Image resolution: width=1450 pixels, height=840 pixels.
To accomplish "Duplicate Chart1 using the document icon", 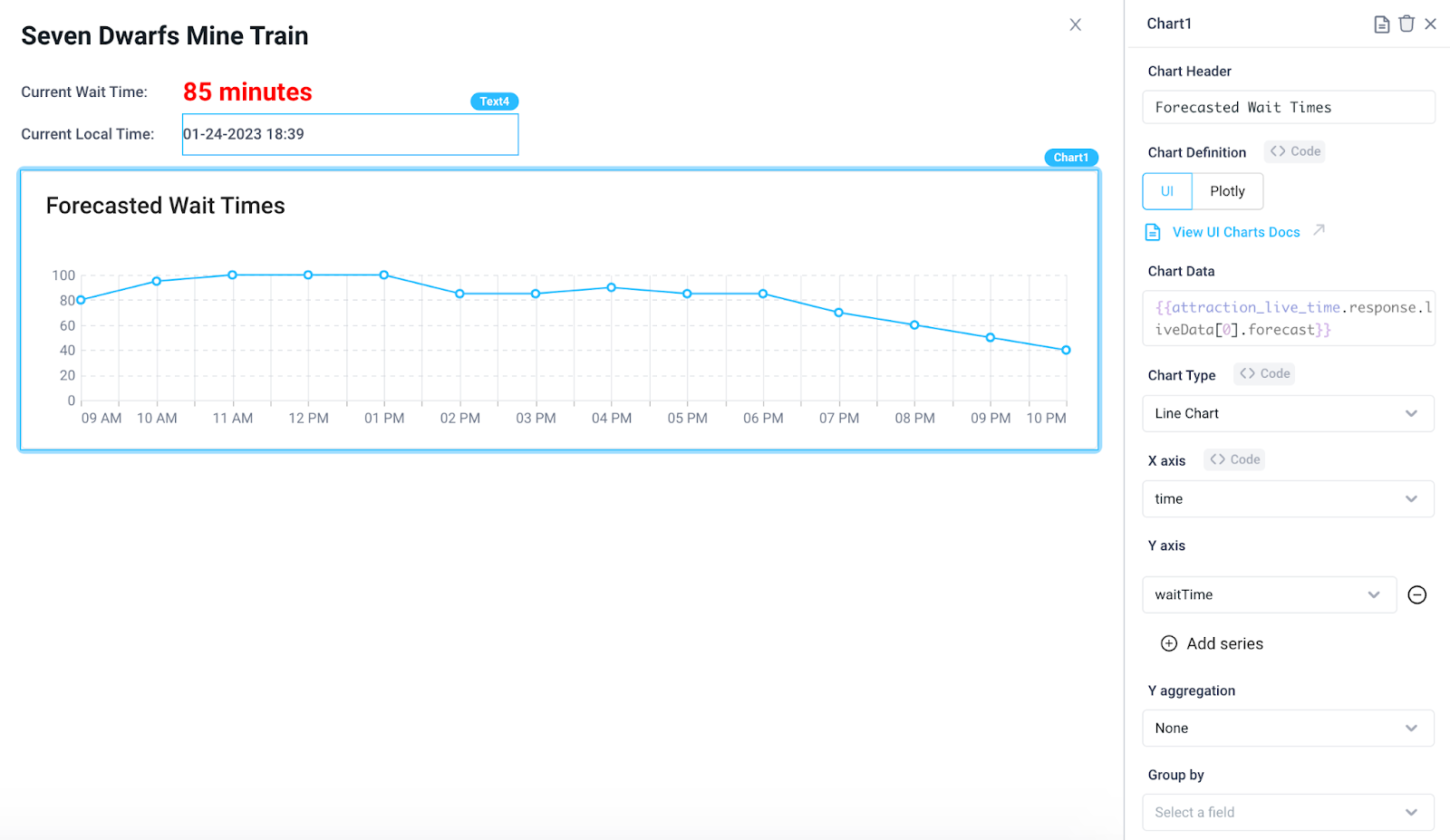I will click(1381, 24).
